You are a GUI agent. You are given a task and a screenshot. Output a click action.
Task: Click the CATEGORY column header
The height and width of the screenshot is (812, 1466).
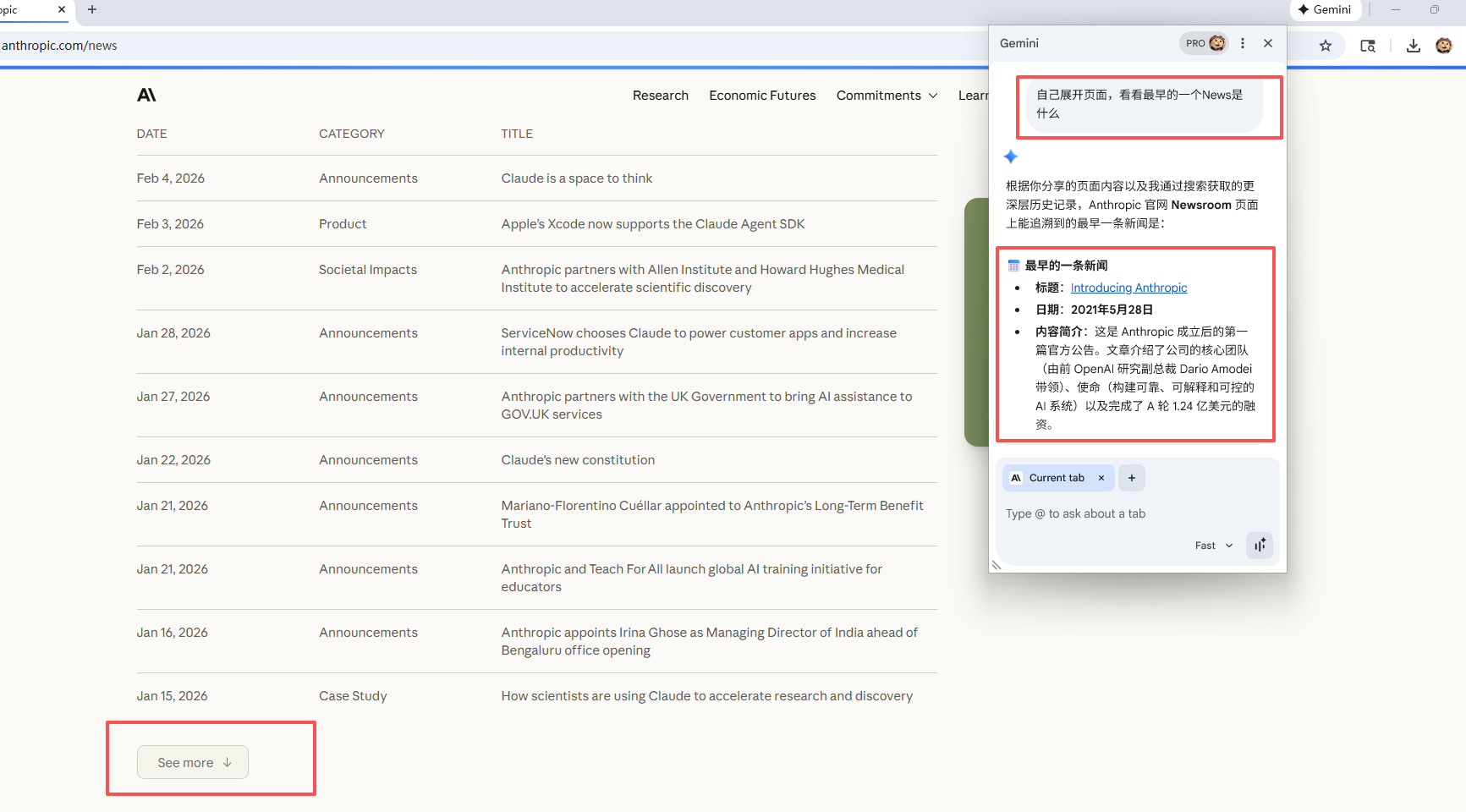352,134
